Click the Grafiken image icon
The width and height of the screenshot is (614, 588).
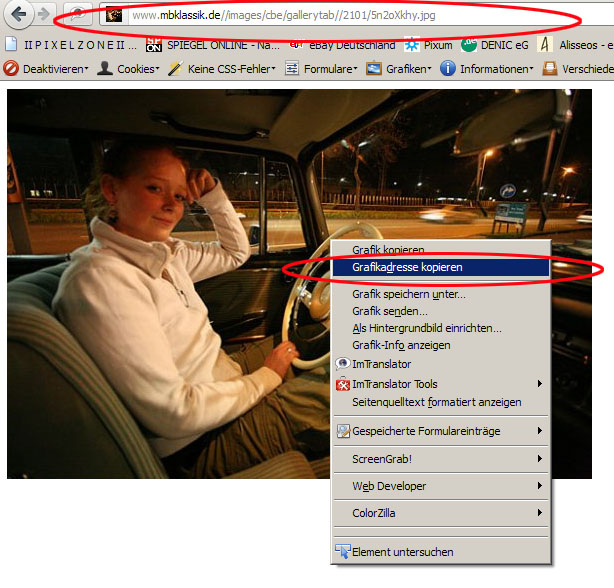(x=374, y=69)
